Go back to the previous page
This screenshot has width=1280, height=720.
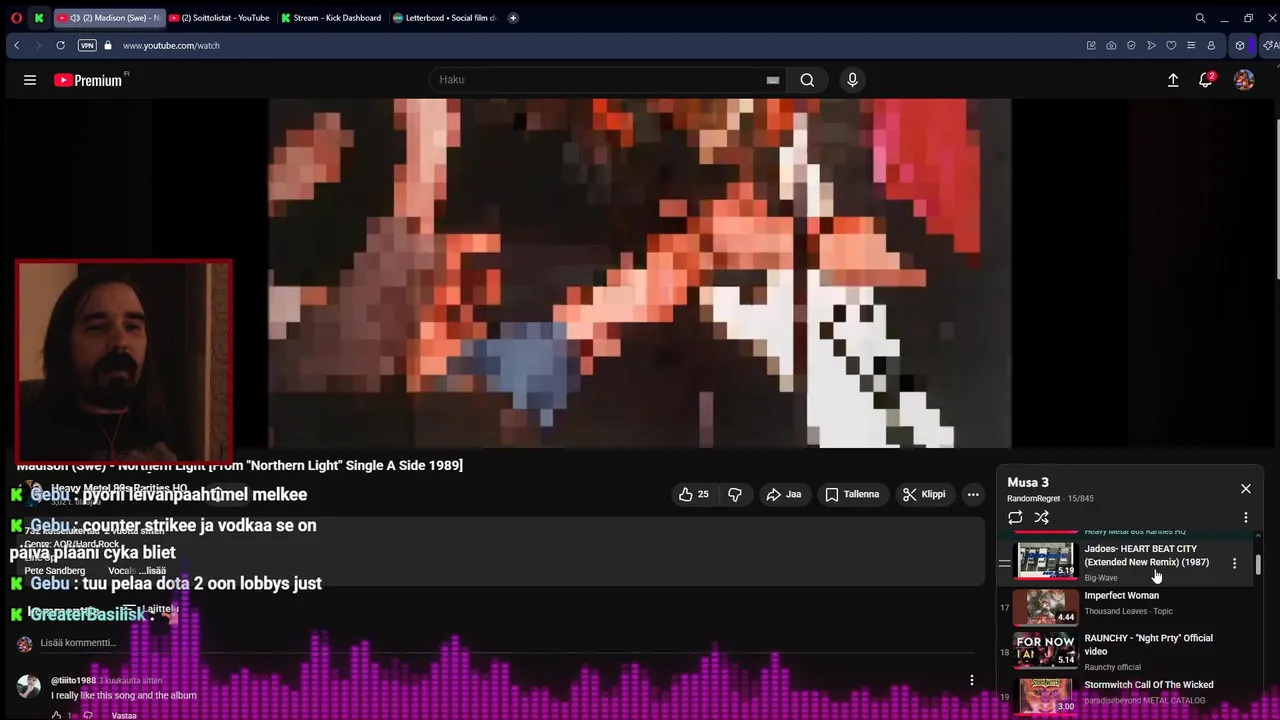click(x=16, y=45)
